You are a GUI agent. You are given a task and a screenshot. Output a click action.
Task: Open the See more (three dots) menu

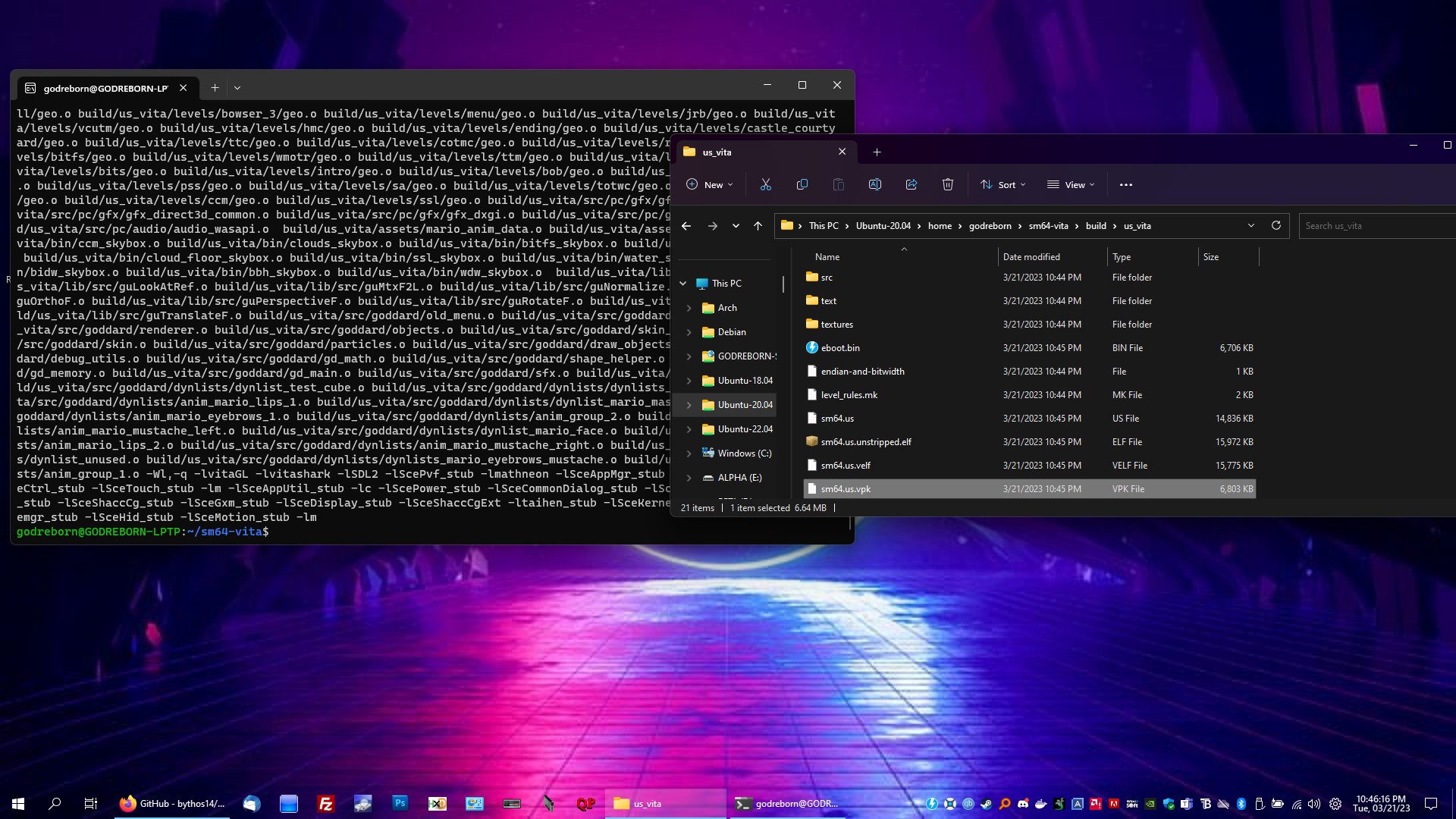click(1126, 184)
